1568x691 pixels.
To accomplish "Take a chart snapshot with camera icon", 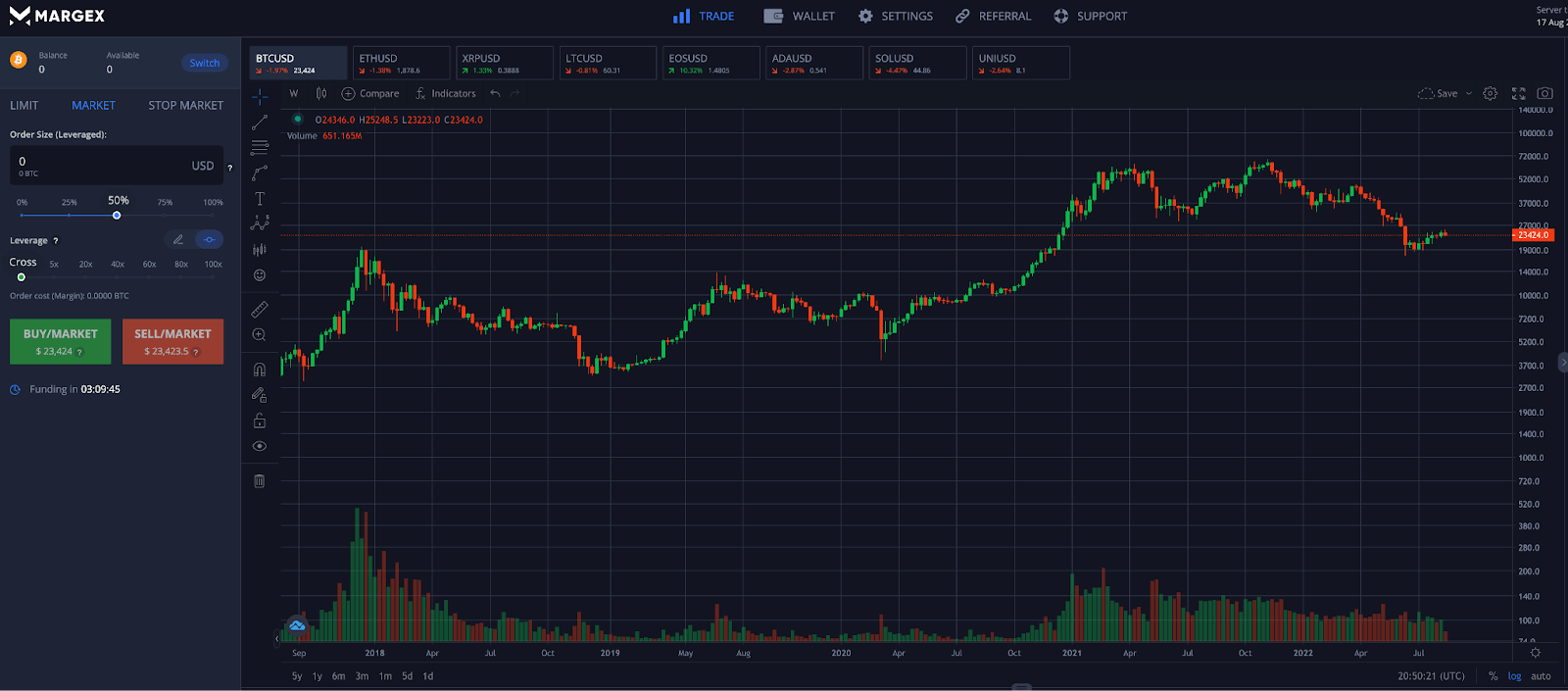I will [1544, 93].
